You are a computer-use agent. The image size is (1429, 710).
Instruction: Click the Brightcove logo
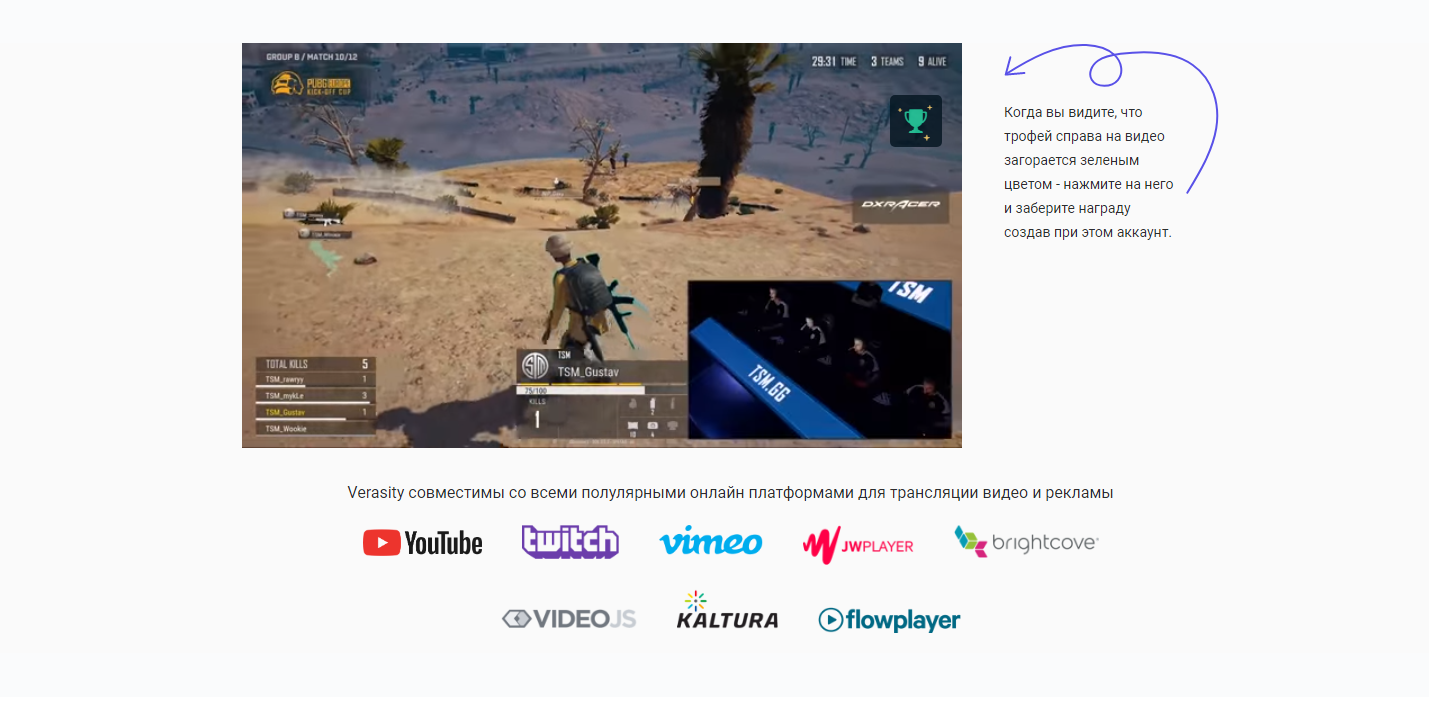pyautogui.click(x=1026, y=542)
